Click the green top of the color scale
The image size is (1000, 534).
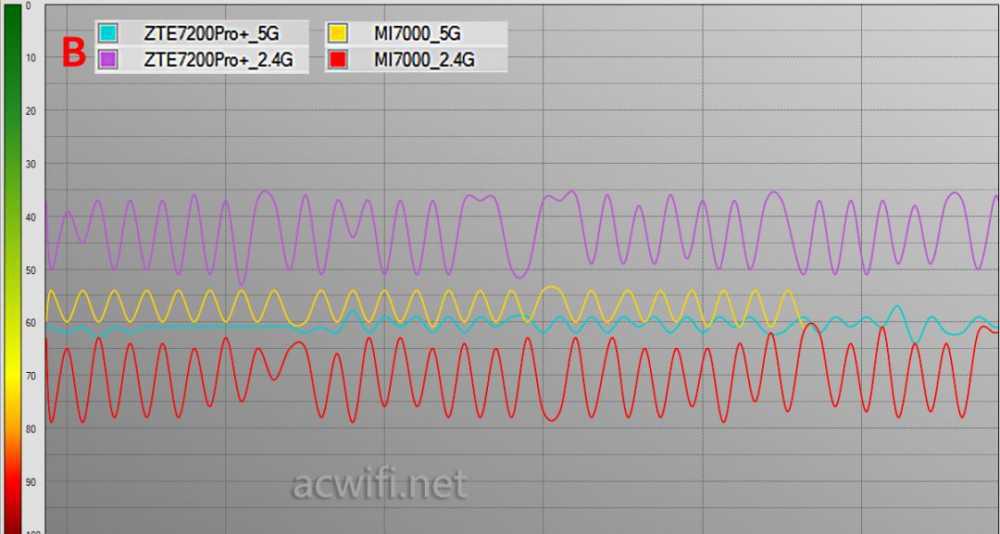click(13, 30)
